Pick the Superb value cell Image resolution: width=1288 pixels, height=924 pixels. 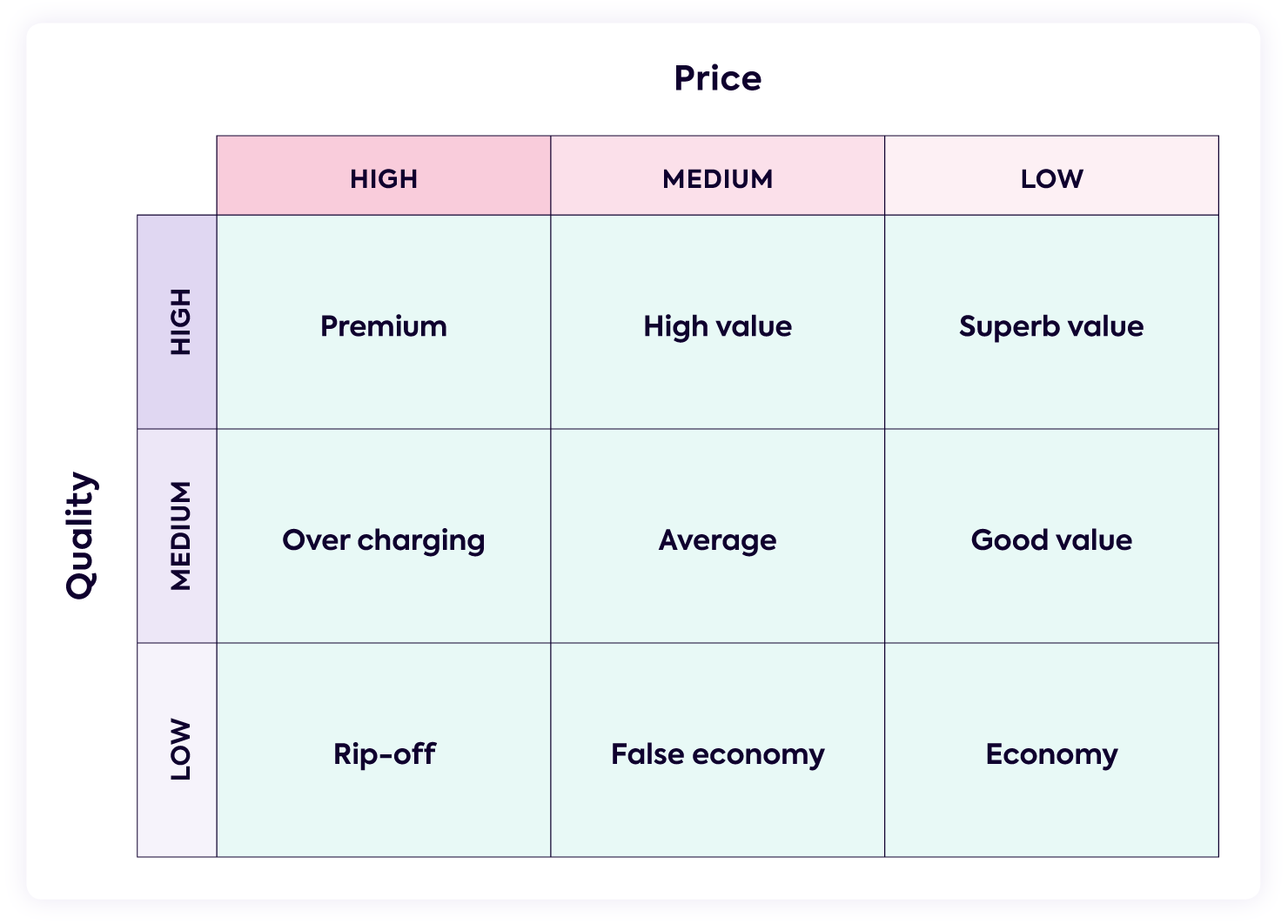[x=1051, y=326]
